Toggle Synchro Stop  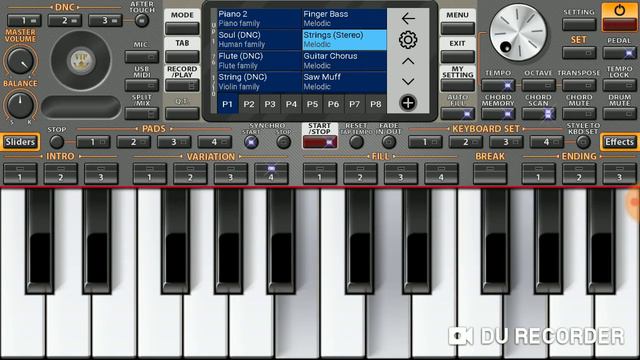click(283, 142)
